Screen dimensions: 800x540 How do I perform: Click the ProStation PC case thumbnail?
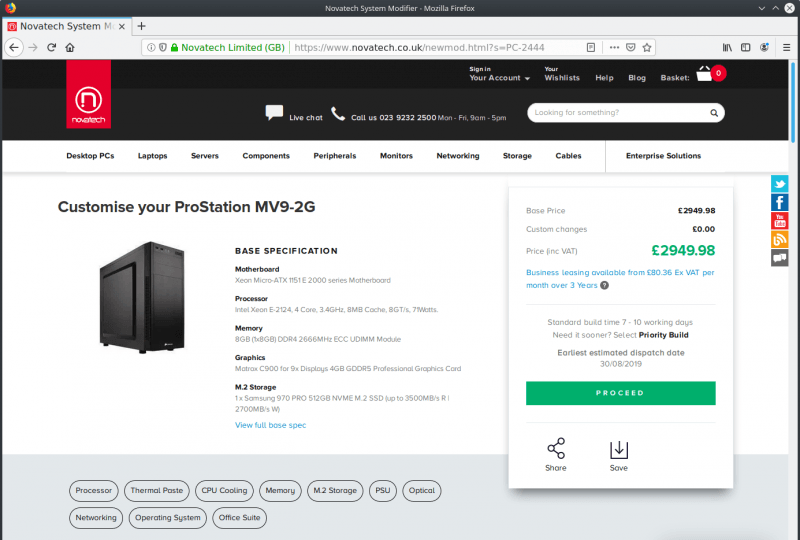click(142, 297)
